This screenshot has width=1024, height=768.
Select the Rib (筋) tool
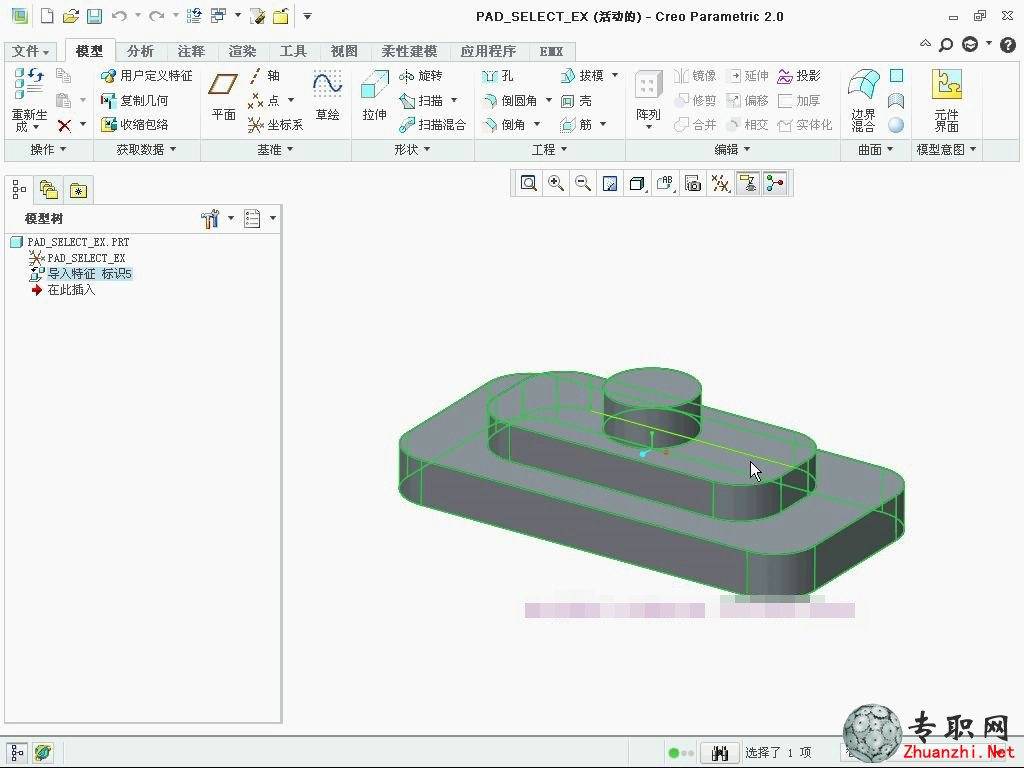coord(576,124)
